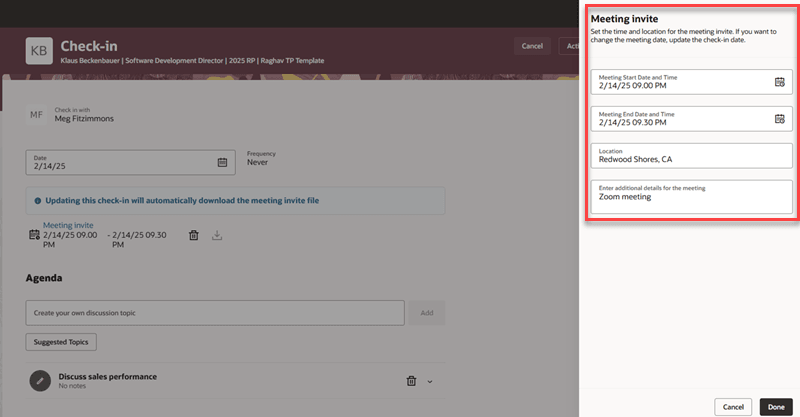Click the info icon in the banner
This screenshot has width=800, height=417.
37,201
